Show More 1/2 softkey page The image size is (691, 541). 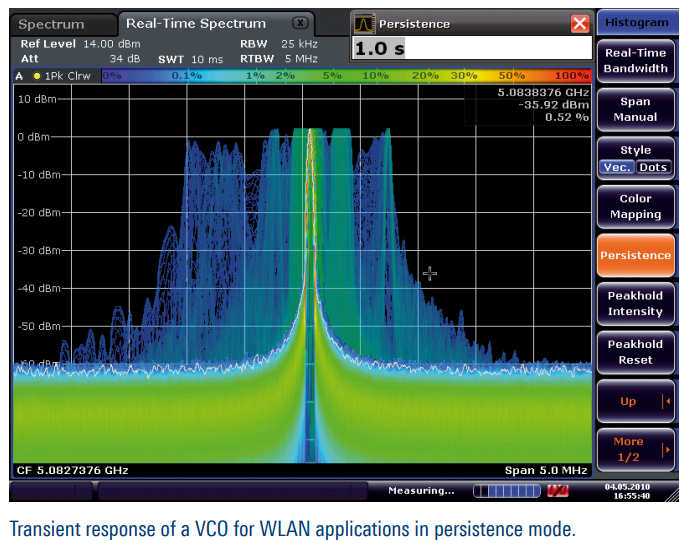click(x=635, y=450)
